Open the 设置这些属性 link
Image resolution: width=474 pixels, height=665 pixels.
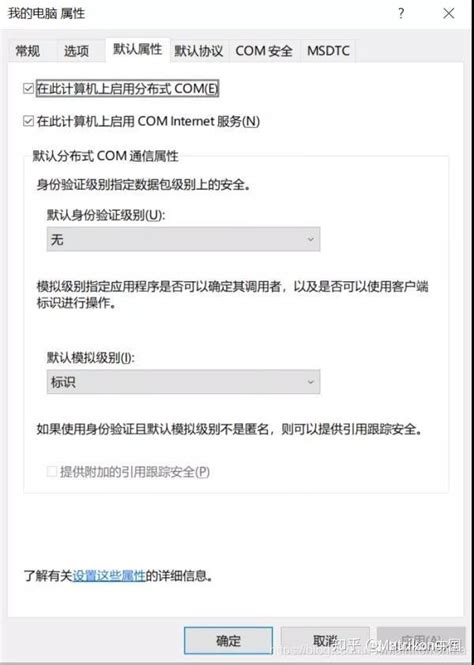pyautogui.click(x=109, y=576)
